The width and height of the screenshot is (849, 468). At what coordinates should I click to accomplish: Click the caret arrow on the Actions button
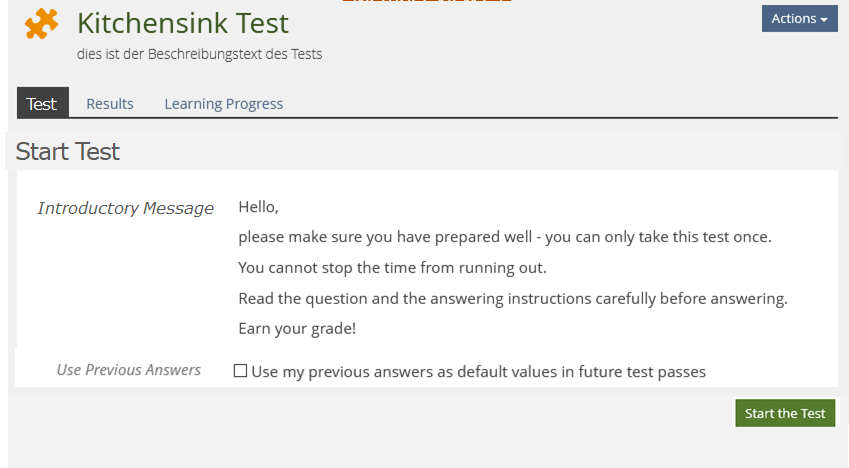pos(824,20)
